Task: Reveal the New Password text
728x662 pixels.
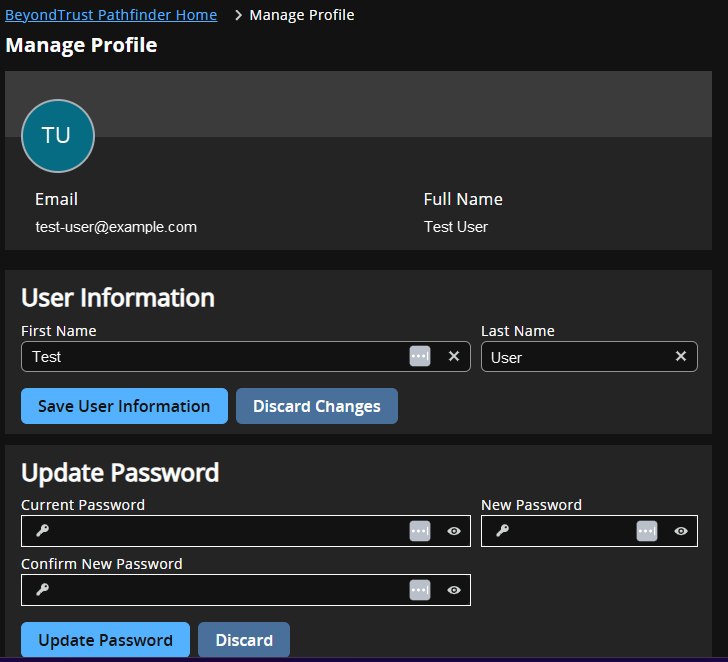Action: click(x=681, y=531)
